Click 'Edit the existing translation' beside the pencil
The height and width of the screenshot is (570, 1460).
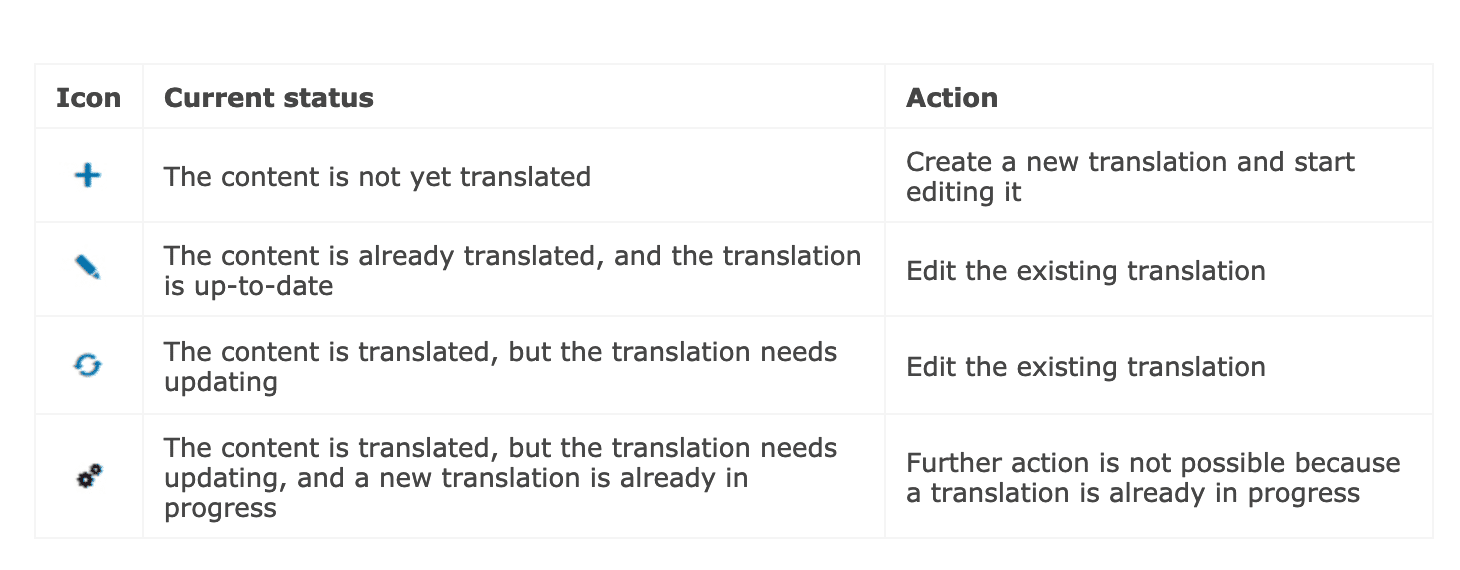[x=1085, y=271]
